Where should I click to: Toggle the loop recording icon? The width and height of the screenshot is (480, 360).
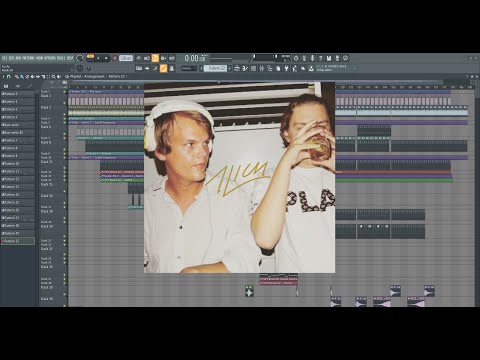pyautogui.click(x=172, y=58)
